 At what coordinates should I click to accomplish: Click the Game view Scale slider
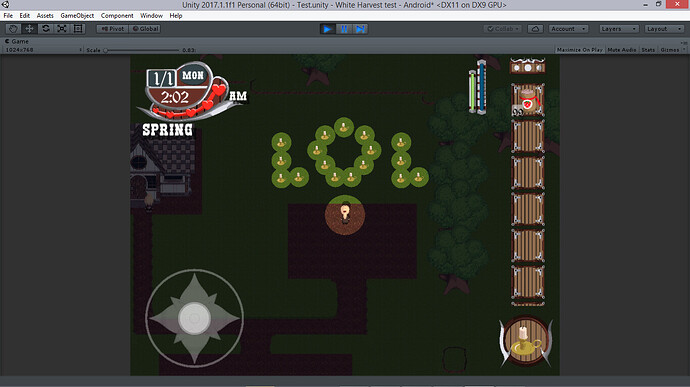coord(142,50)
